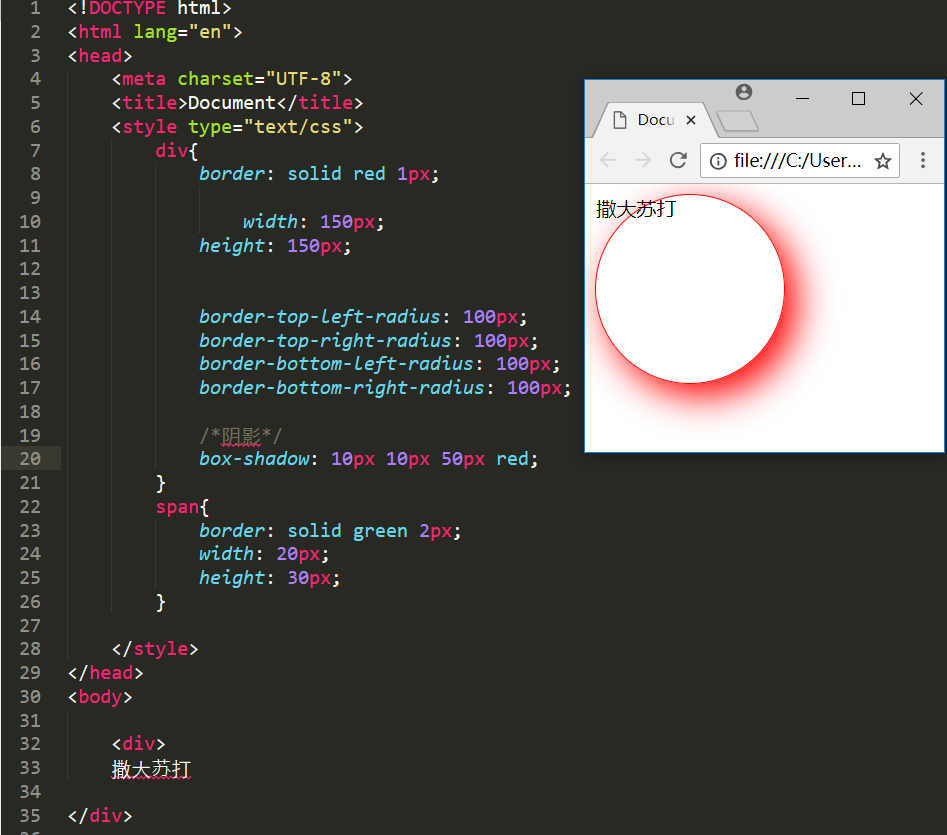This screenshot has width=947, height=835.
Task: Click the style type="text/css" opening tag
Action: coord(237,127)
